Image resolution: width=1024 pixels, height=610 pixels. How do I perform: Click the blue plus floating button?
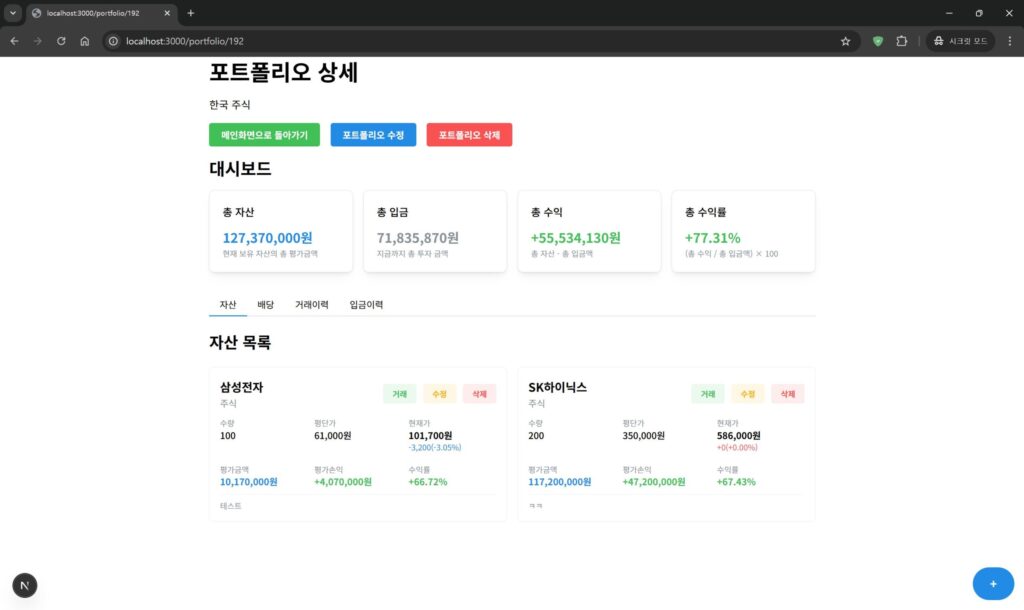[x=992, y=583]
